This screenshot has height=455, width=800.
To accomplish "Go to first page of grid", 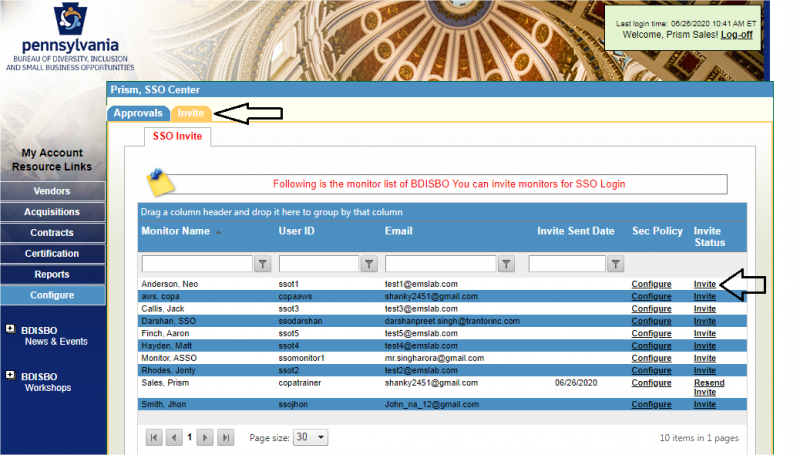I will click(155, 438).
